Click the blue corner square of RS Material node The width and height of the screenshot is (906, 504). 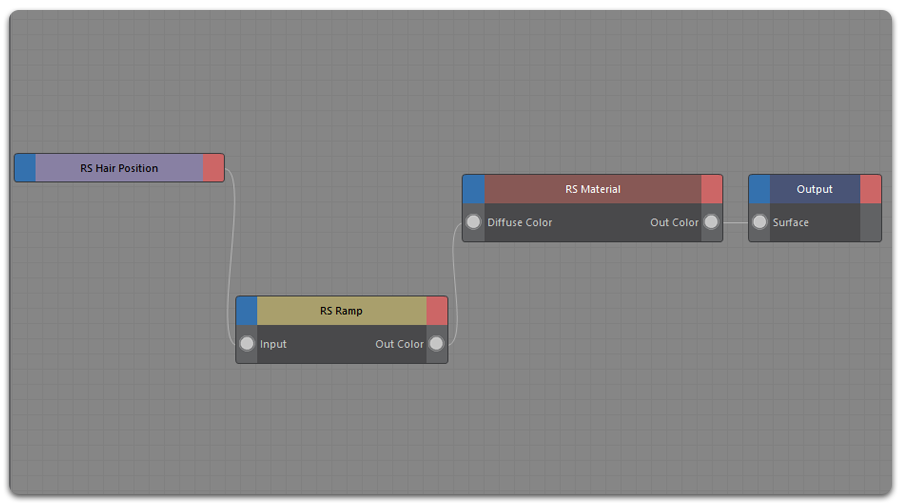[x=474, y=189]
